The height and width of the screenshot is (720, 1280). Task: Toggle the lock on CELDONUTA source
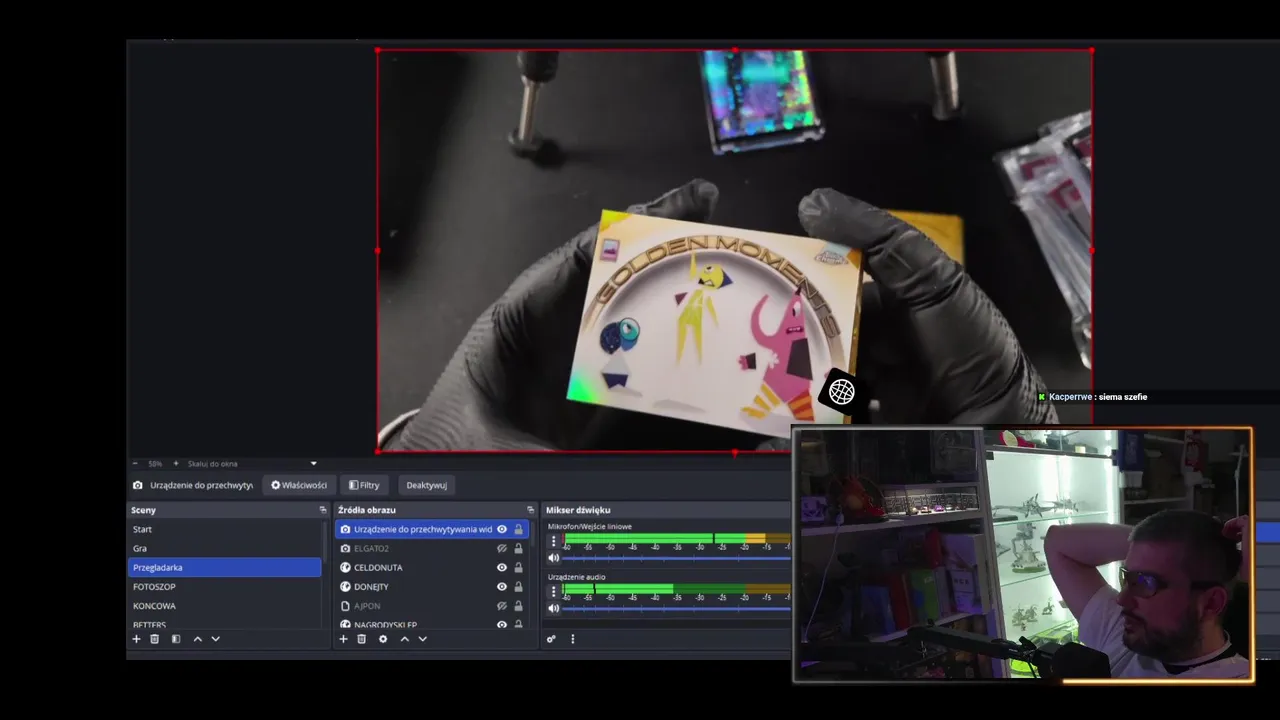tap(518, 567)
